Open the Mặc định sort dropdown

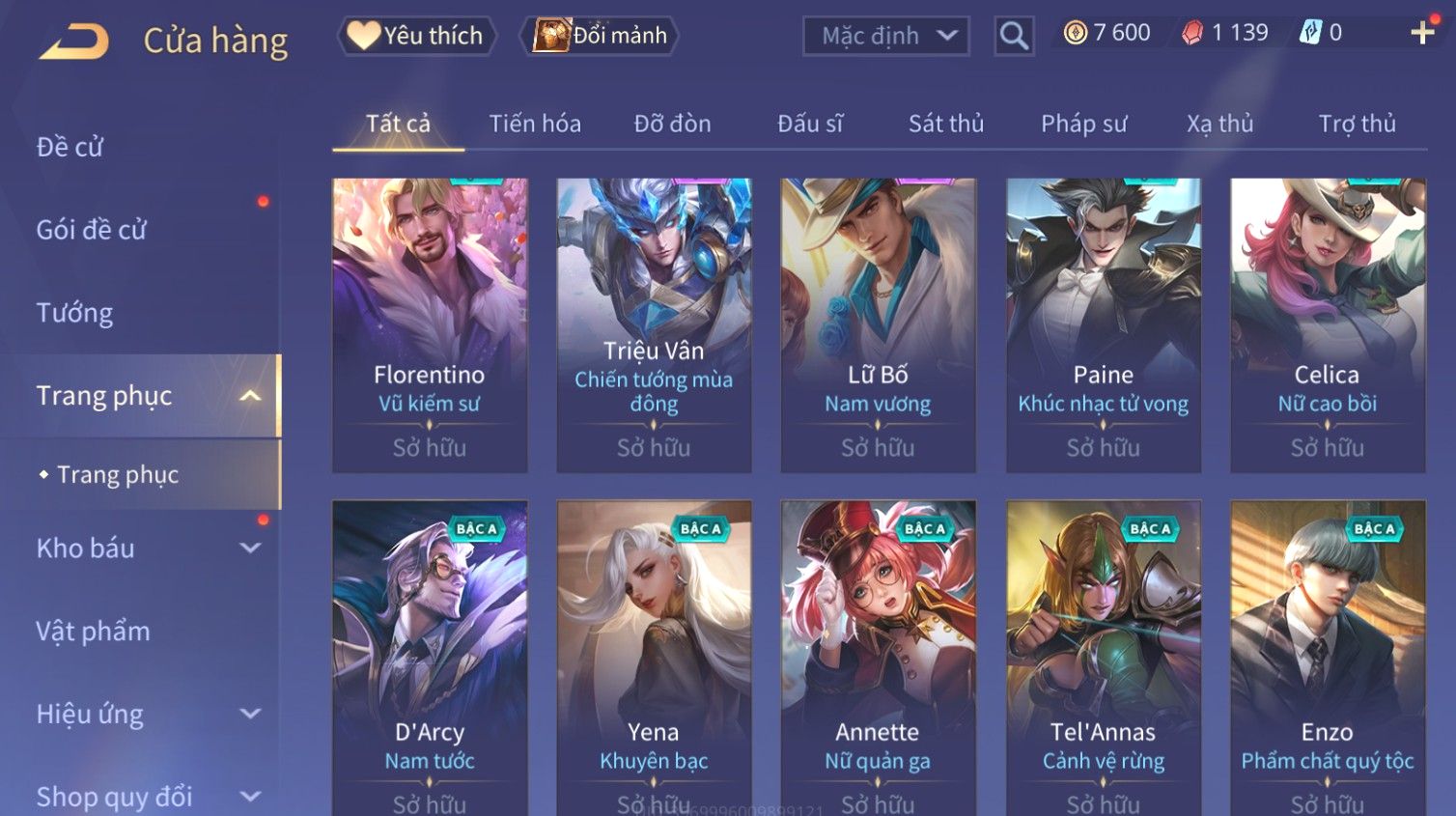tap(885, 36)
